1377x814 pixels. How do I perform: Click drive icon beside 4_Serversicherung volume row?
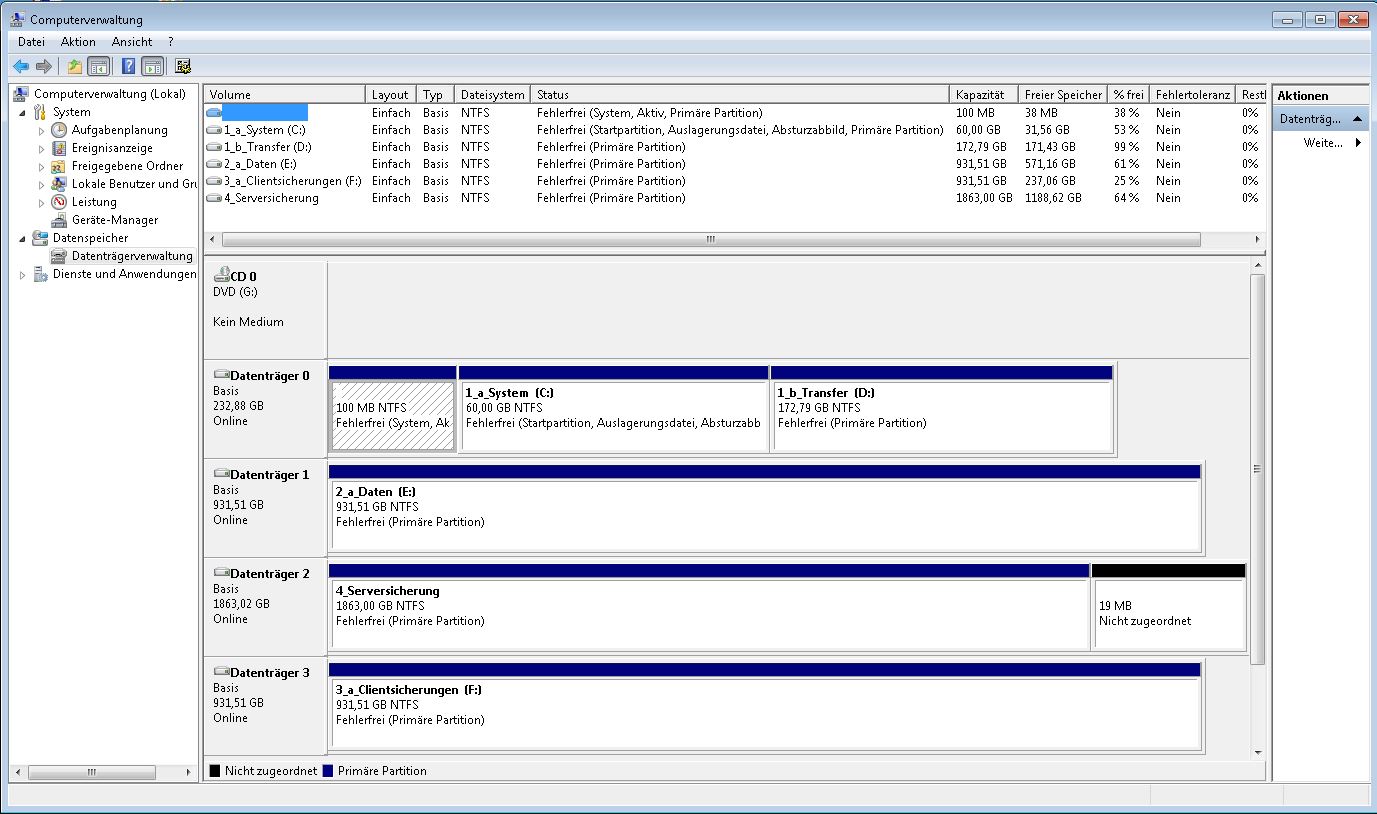(x=213, y=198)
